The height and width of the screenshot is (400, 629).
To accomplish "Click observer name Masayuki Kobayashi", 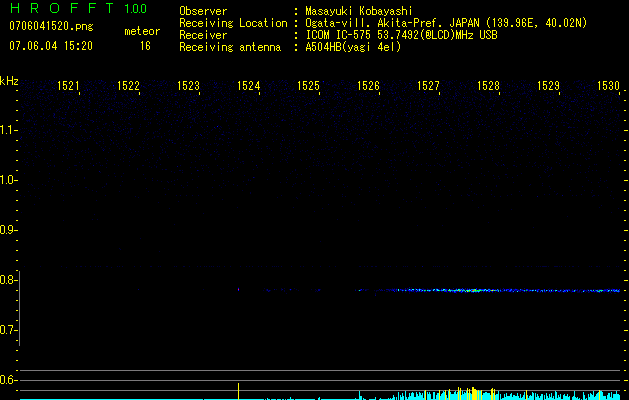I will pyautogui.click(x=359, y=11).
